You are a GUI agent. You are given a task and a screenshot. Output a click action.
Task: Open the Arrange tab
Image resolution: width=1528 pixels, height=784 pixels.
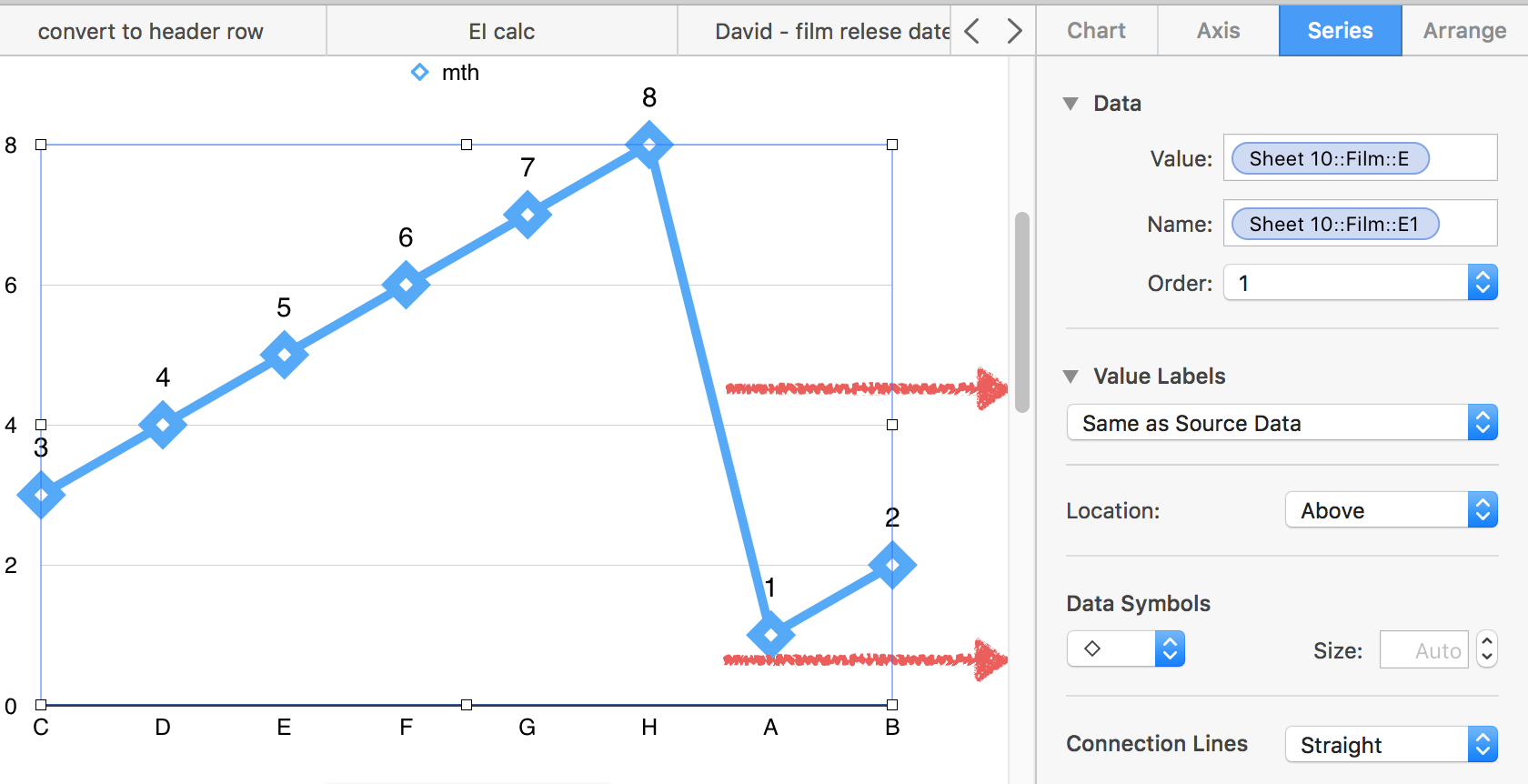click(x=1464, y=31)
